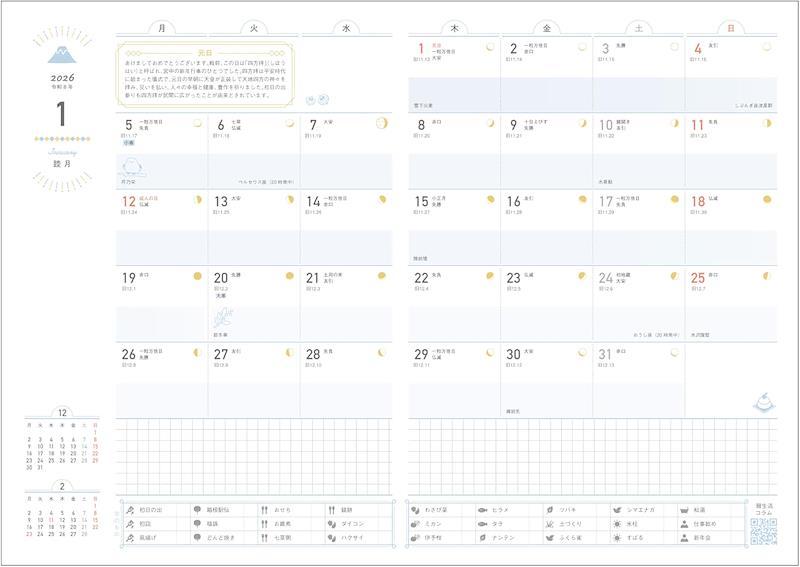Click the person icon beside 仕事始め

[x=684, y=524]
